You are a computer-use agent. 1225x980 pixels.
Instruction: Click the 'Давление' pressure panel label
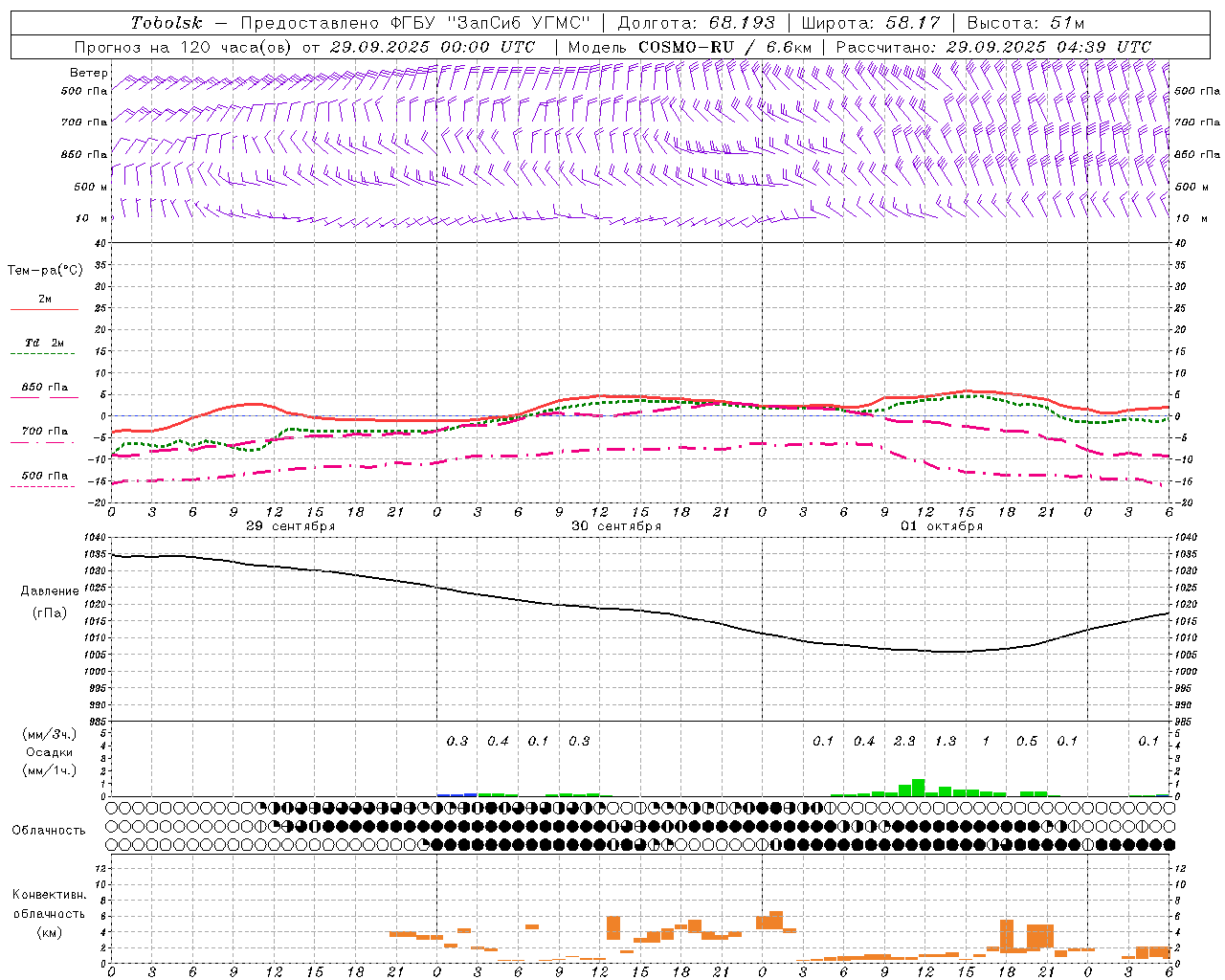coord(49,591)
